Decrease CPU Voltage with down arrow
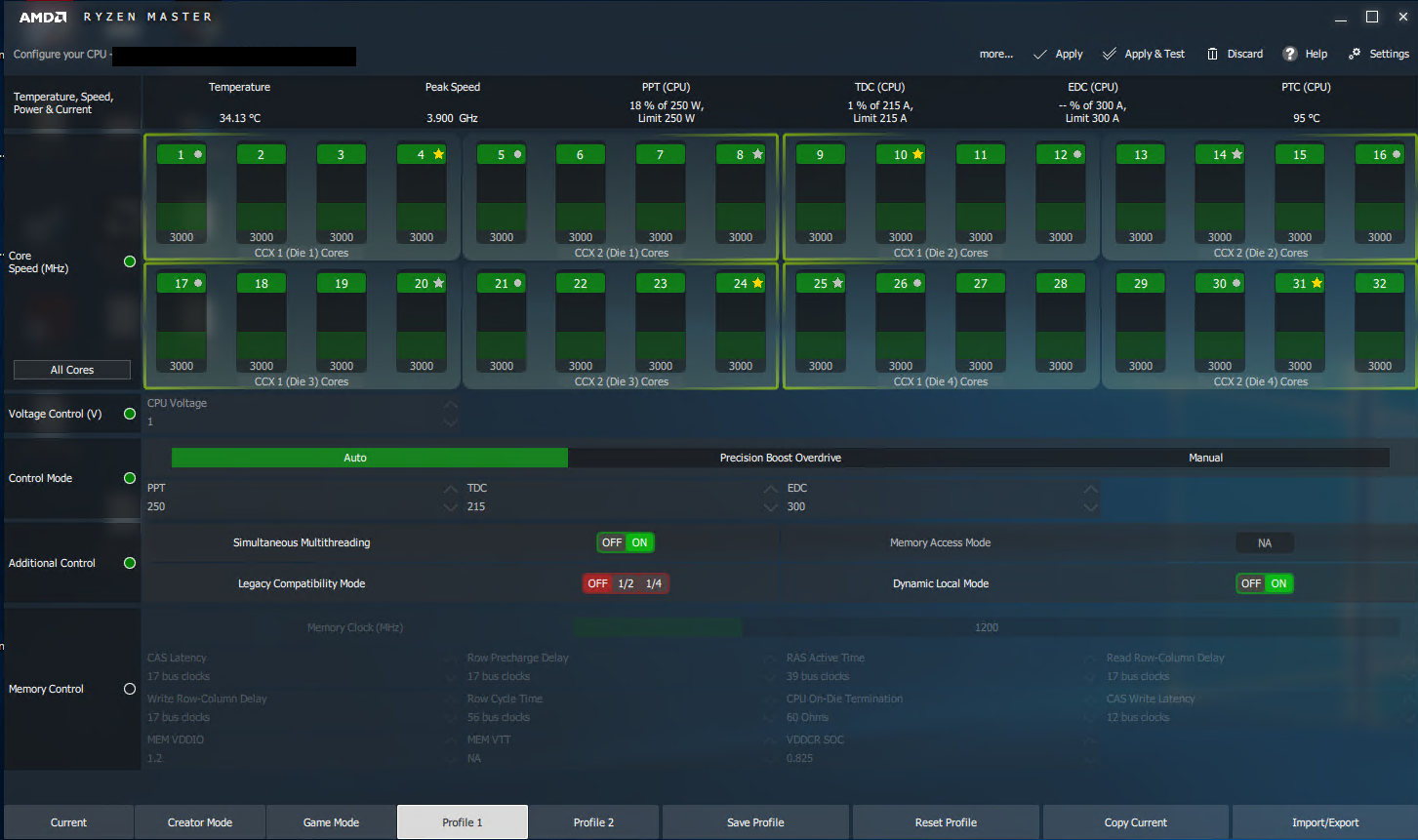The width and height of the screenshot is (1418, 840). 450,421
